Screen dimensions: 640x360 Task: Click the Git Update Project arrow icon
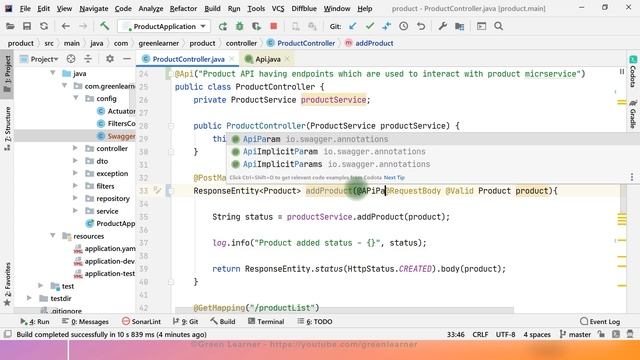click(x=353, y=27)
